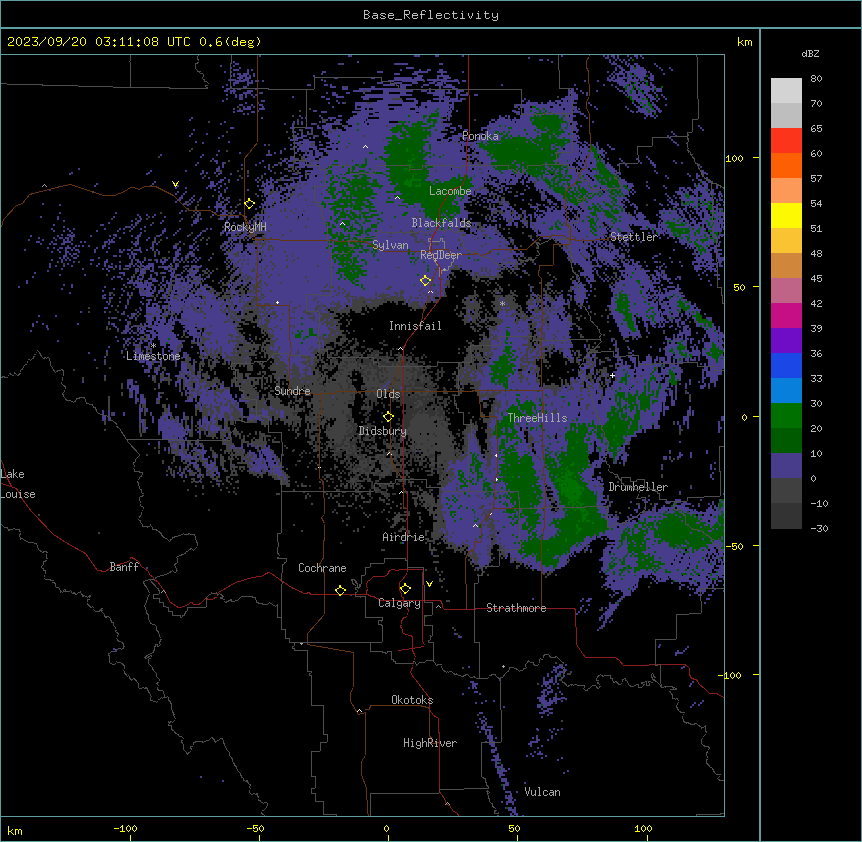Pick the dark gray swatch between -10 and -30 dBZ
Viewport: 862px width, 842px height.
(786, 516)
